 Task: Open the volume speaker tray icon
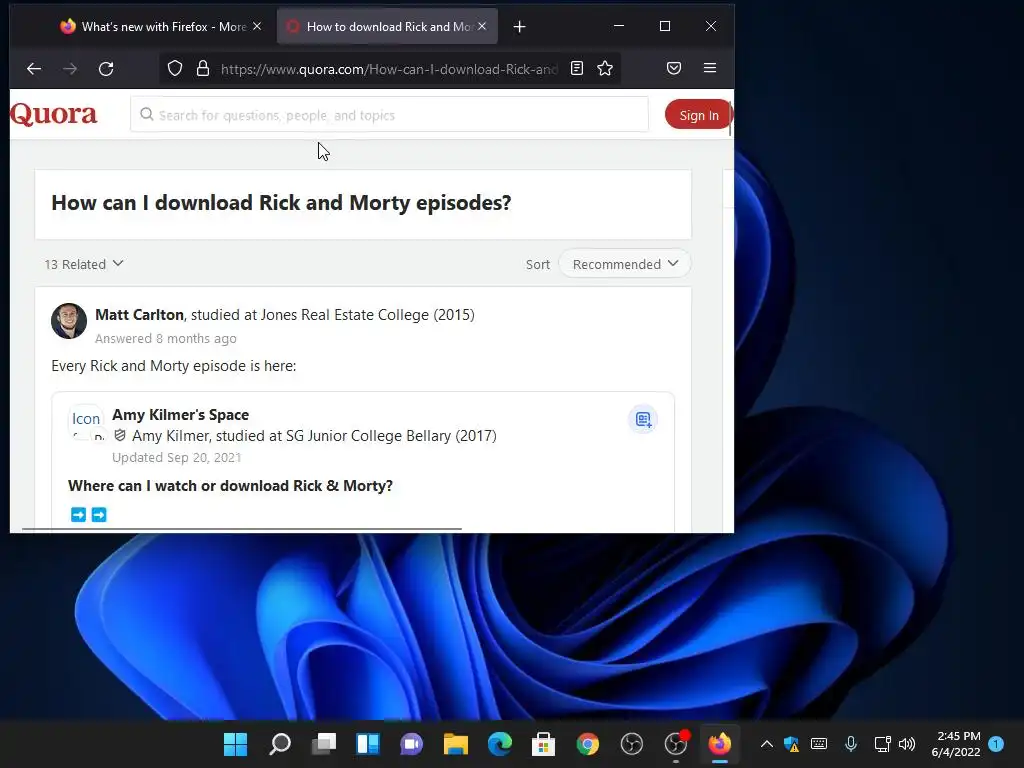[x=907, y=744]
